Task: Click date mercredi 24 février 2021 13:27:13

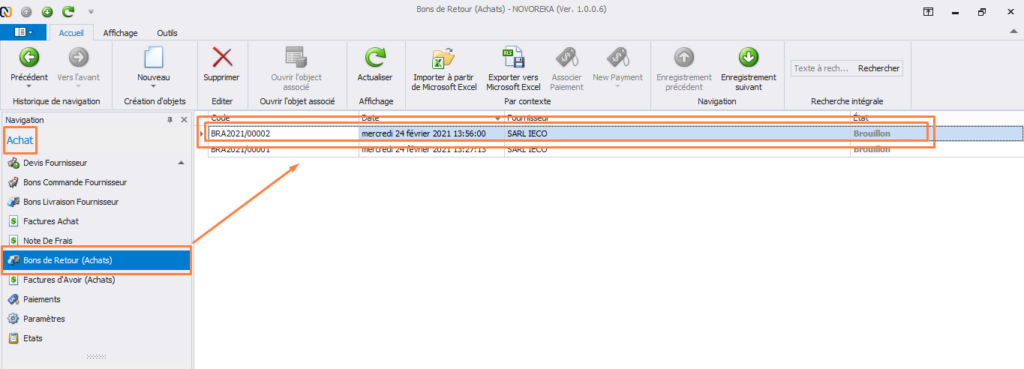Action: tap(424, 149)
